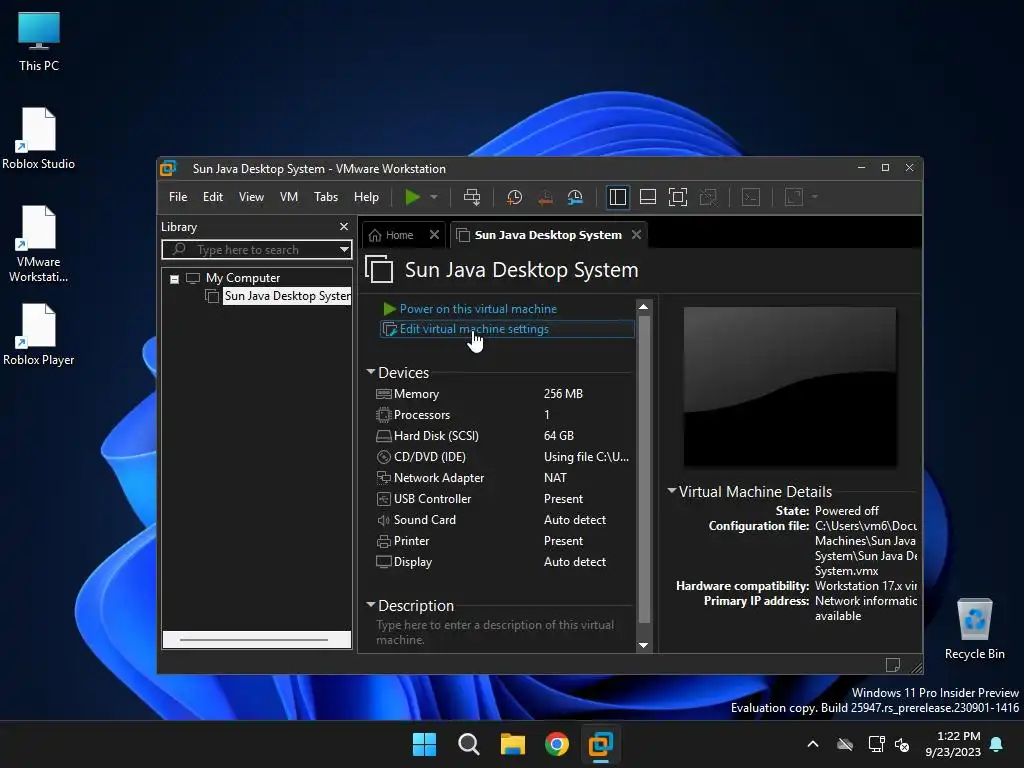
Task: Click the Network Adapter device row
Action: [503, 478]
